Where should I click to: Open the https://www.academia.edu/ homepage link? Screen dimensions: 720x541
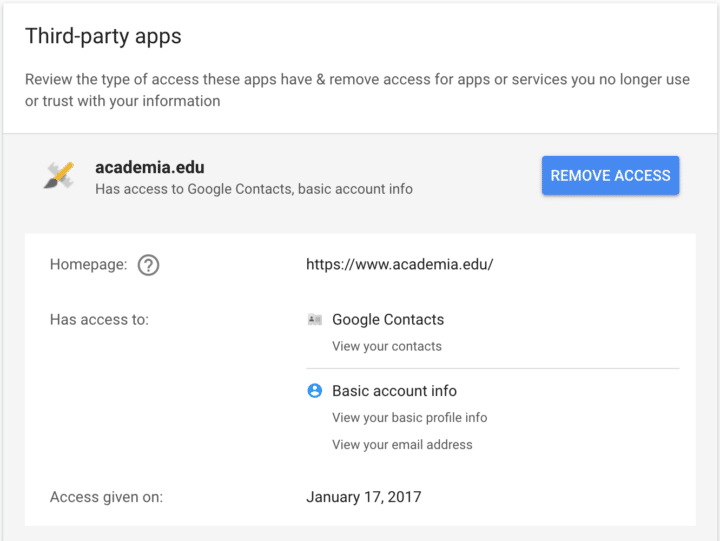pyautogui.click(x=399, y=264)
